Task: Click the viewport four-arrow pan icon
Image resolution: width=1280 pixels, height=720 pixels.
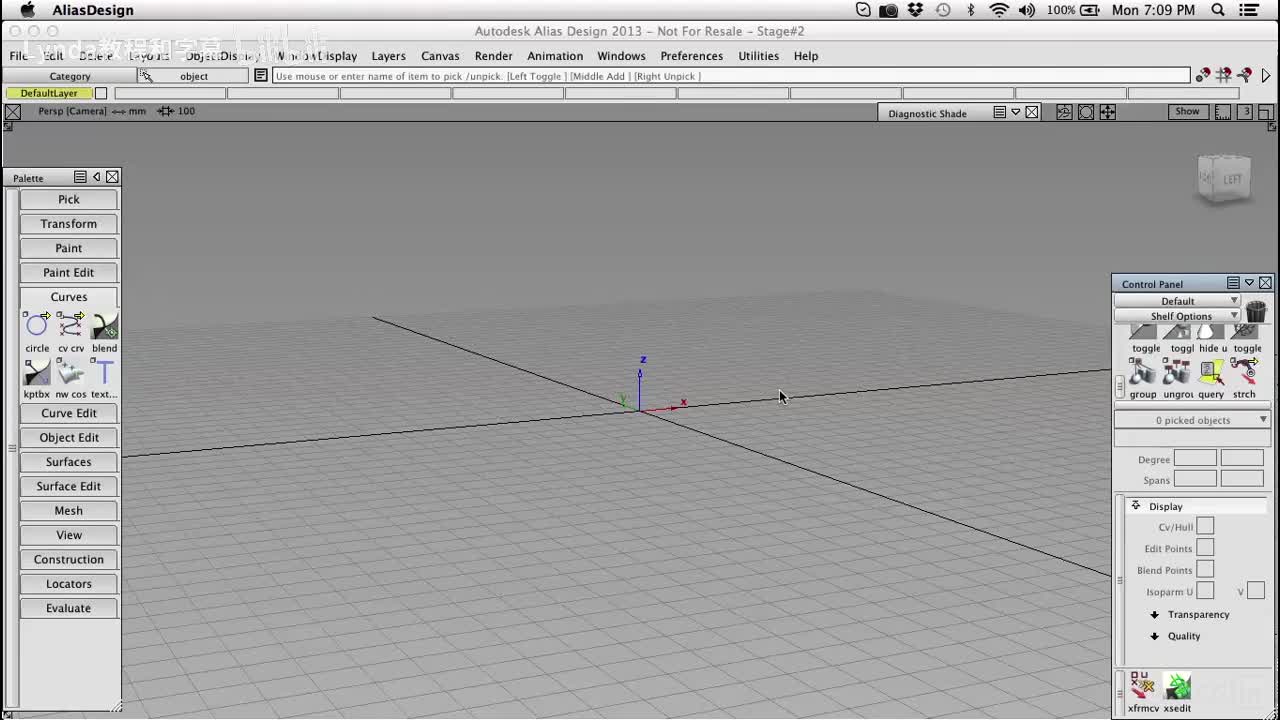Action: pyautogui.click(x=1108, y=113)
